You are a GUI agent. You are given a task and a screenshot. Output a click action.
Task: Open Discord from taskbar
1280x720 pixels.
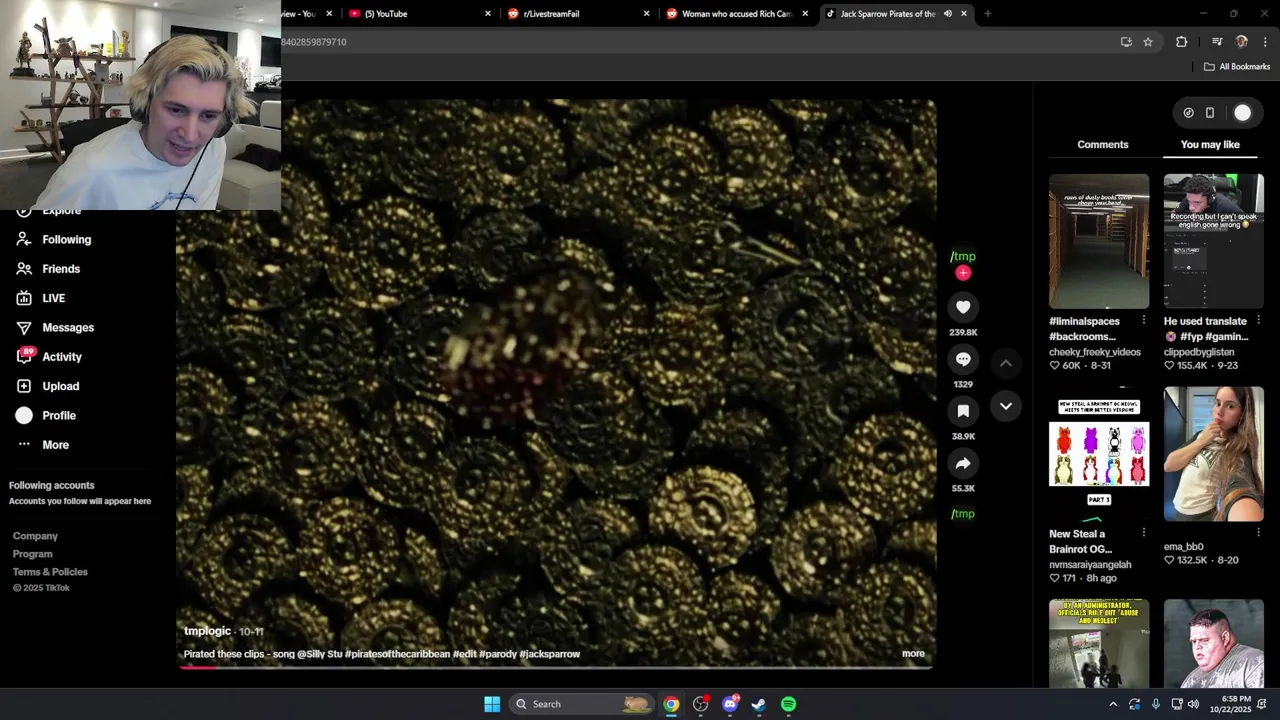(730, 704)
